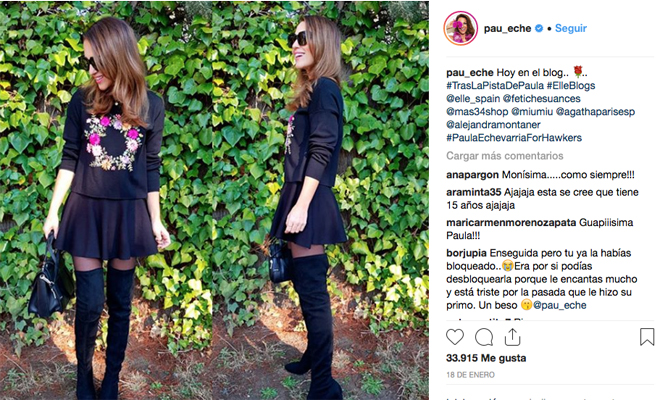The width and height of the screenshot is (660, 400).
Task: Open the pau_eche profile picture
Action: point(460,28)
